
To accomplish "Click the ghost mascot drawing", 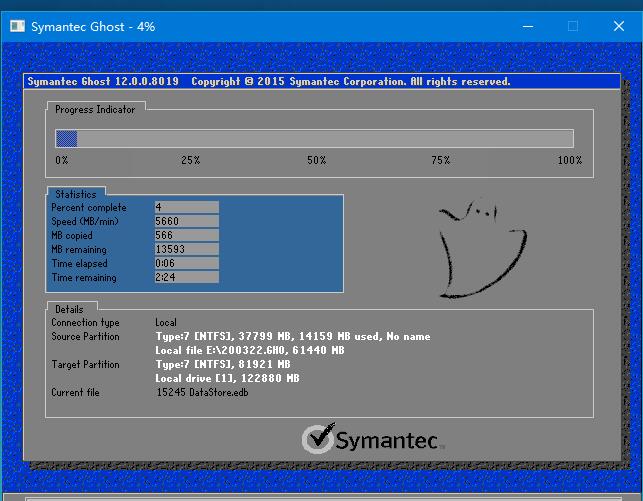I will [483, 249].
